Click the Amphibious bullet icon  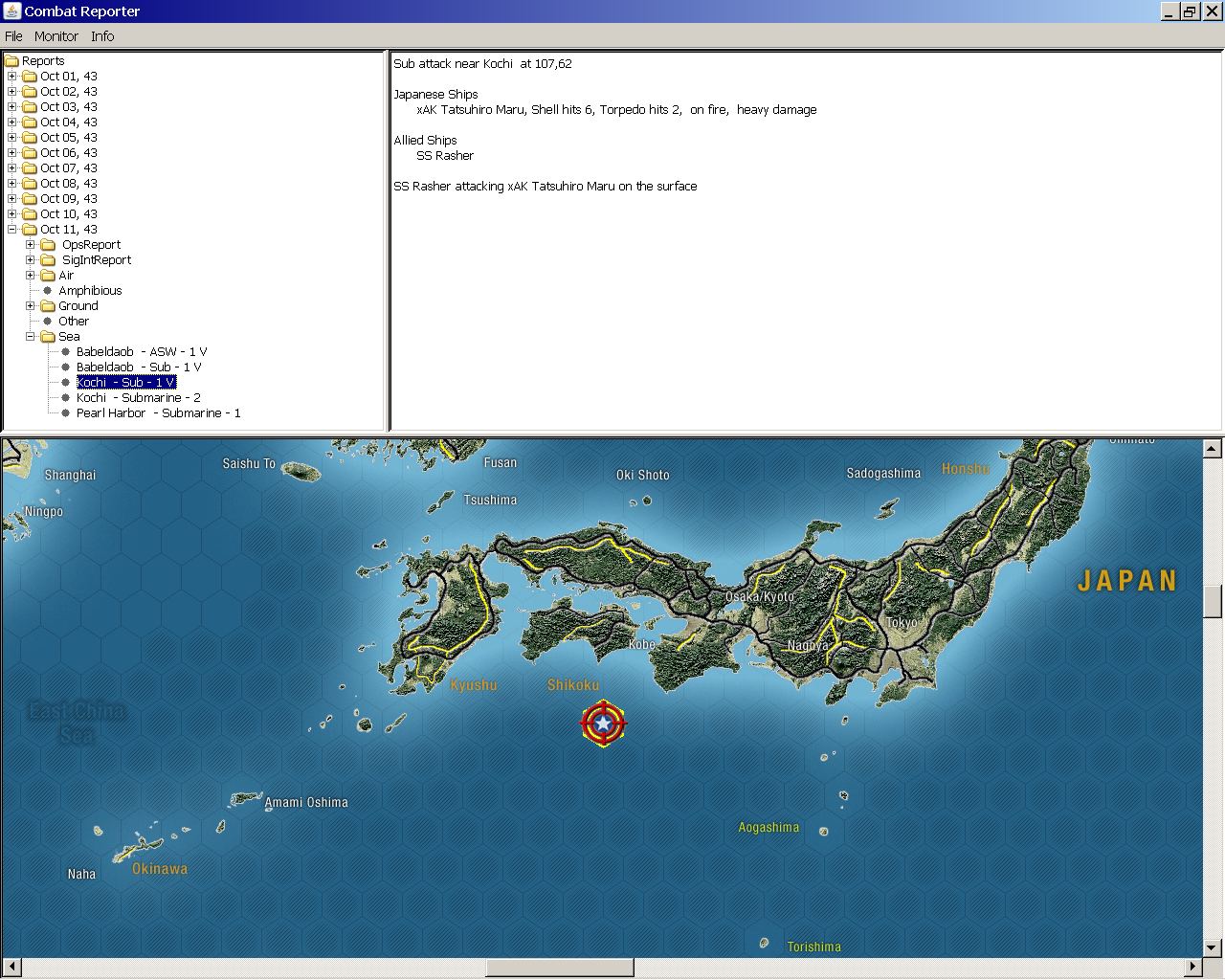(x=48, y=291)
